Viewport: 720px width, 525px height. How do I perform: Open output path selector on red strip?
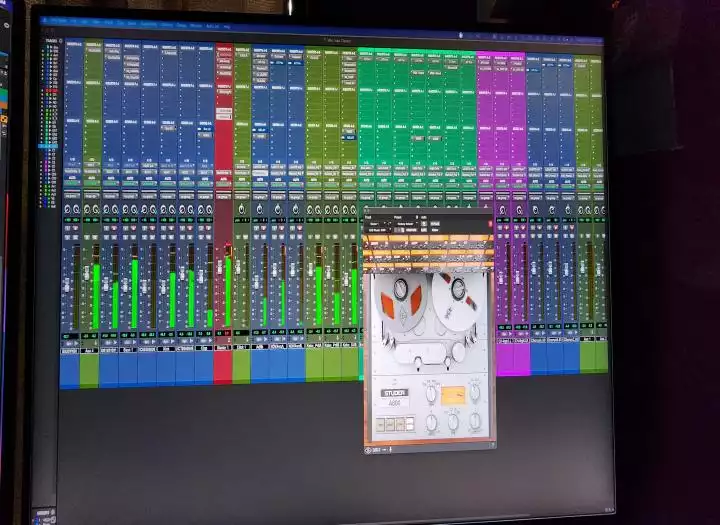click(x=224, y=174)
